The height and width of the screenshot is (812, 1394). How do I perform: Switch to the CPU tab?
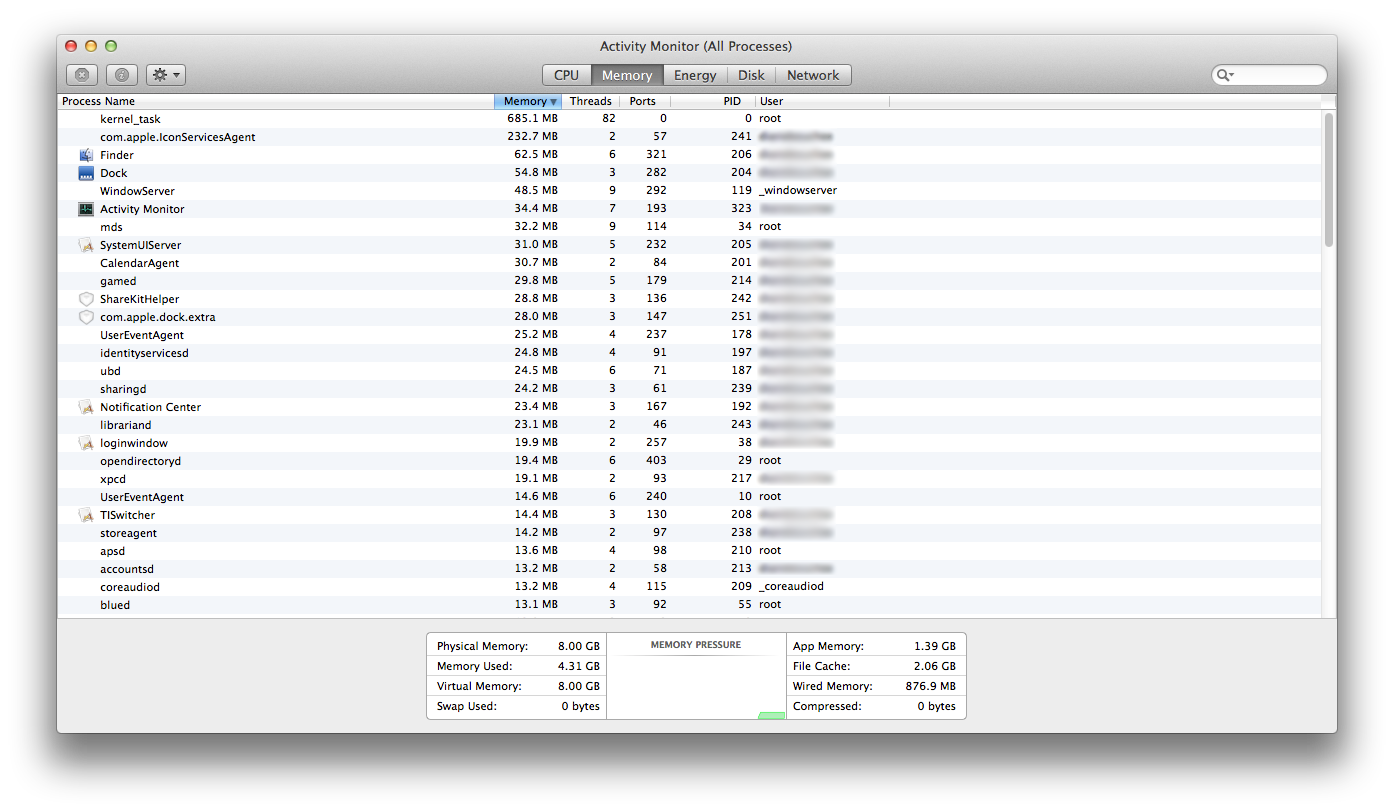[566, 75]
